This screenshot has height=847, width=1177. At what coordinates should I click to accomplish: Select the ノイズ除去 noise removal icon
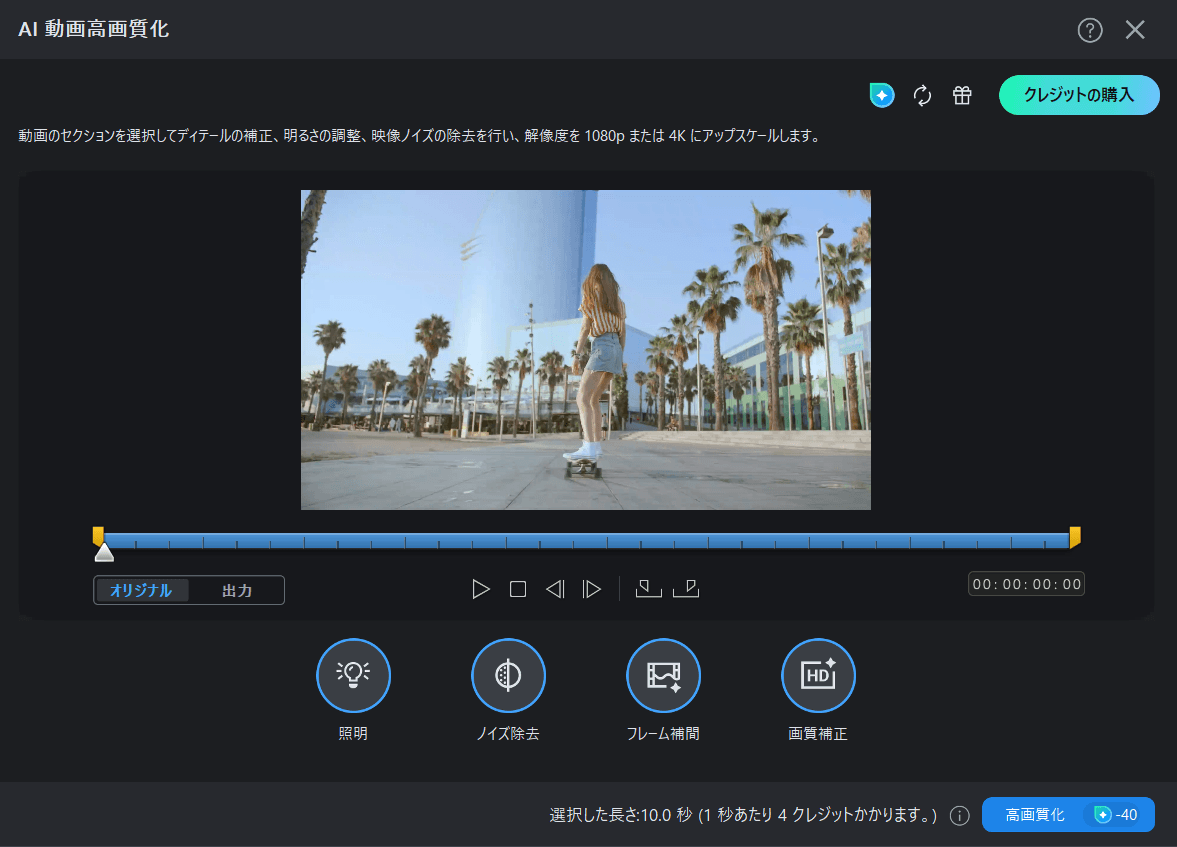click(508, 676)
